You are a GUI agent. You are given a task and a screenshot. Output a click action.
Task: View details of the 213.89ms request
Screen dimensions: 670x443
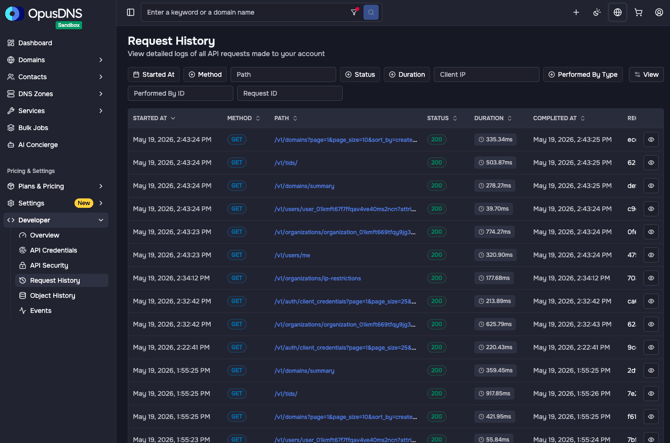click(x=651, y=301)
